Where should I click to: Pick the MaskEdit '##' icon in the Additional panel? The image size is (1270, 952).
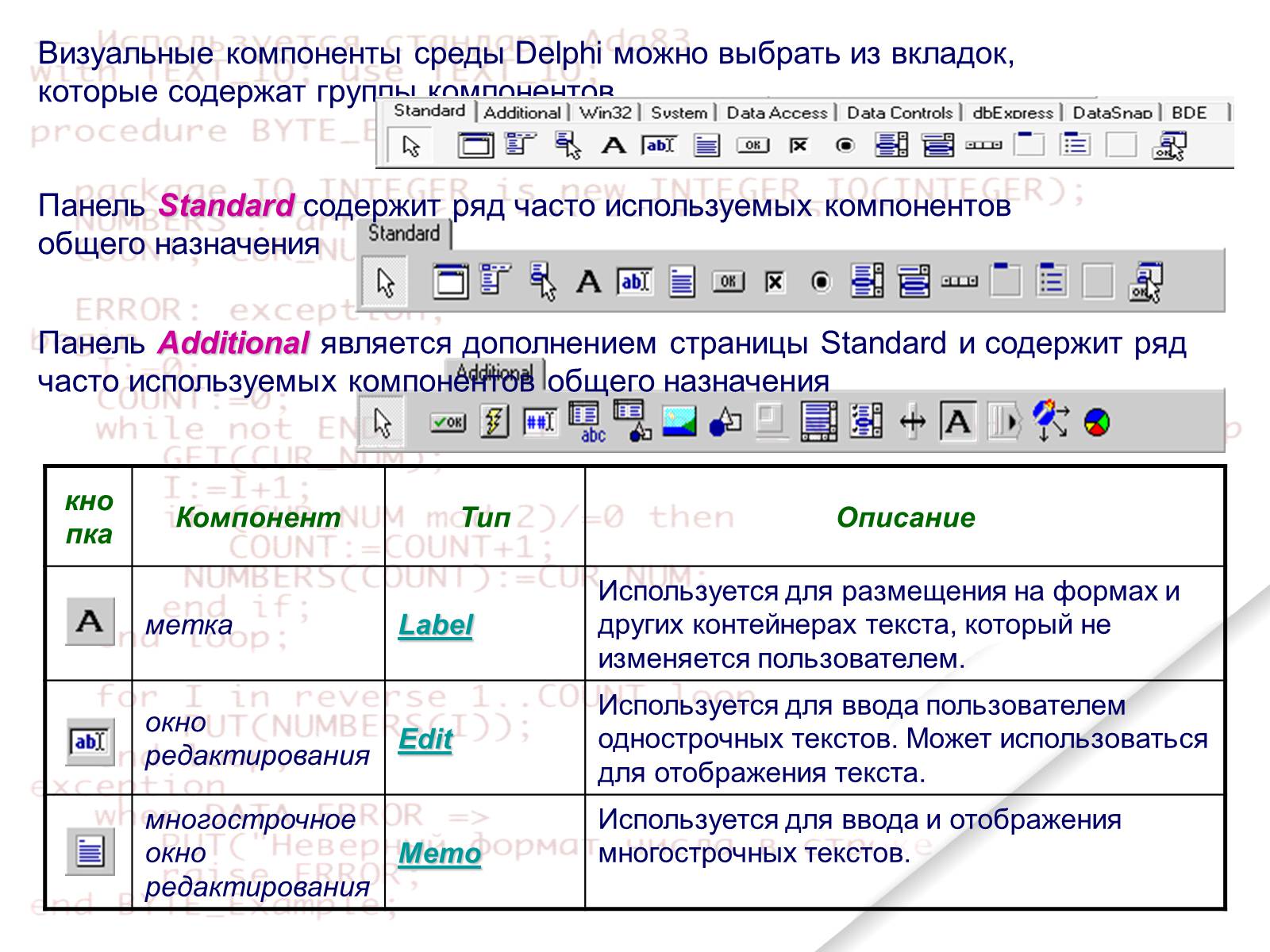pos(540,422)
